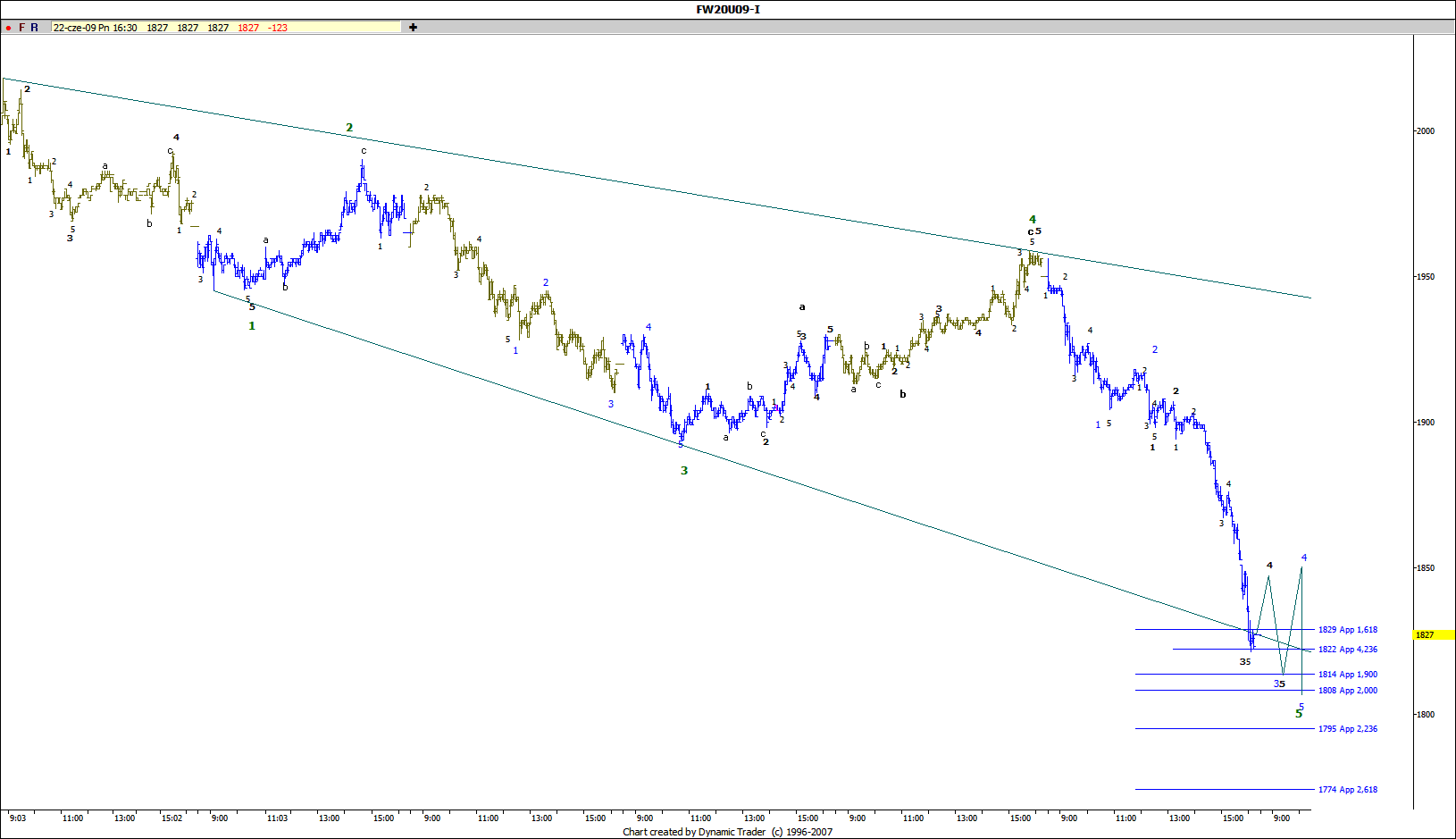
Task: Select the large green wave 4 label
Action: coord(1033,220)
